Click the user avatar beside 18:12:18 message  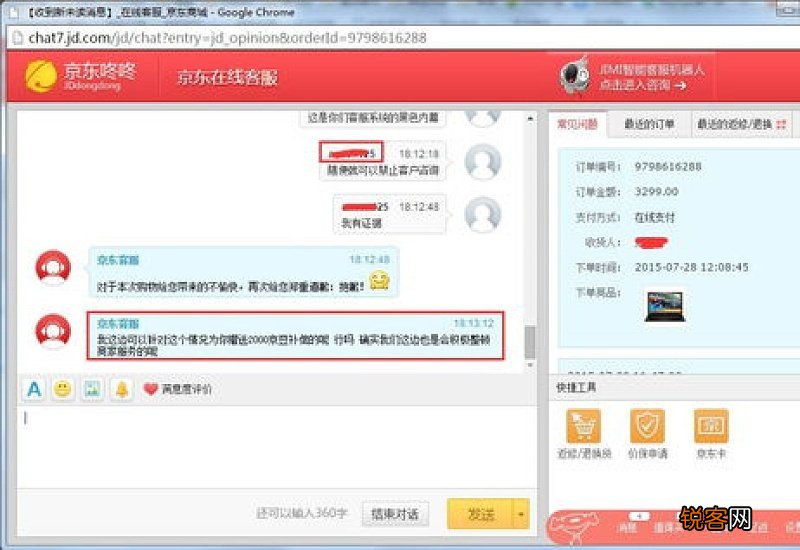pos(483,162)
